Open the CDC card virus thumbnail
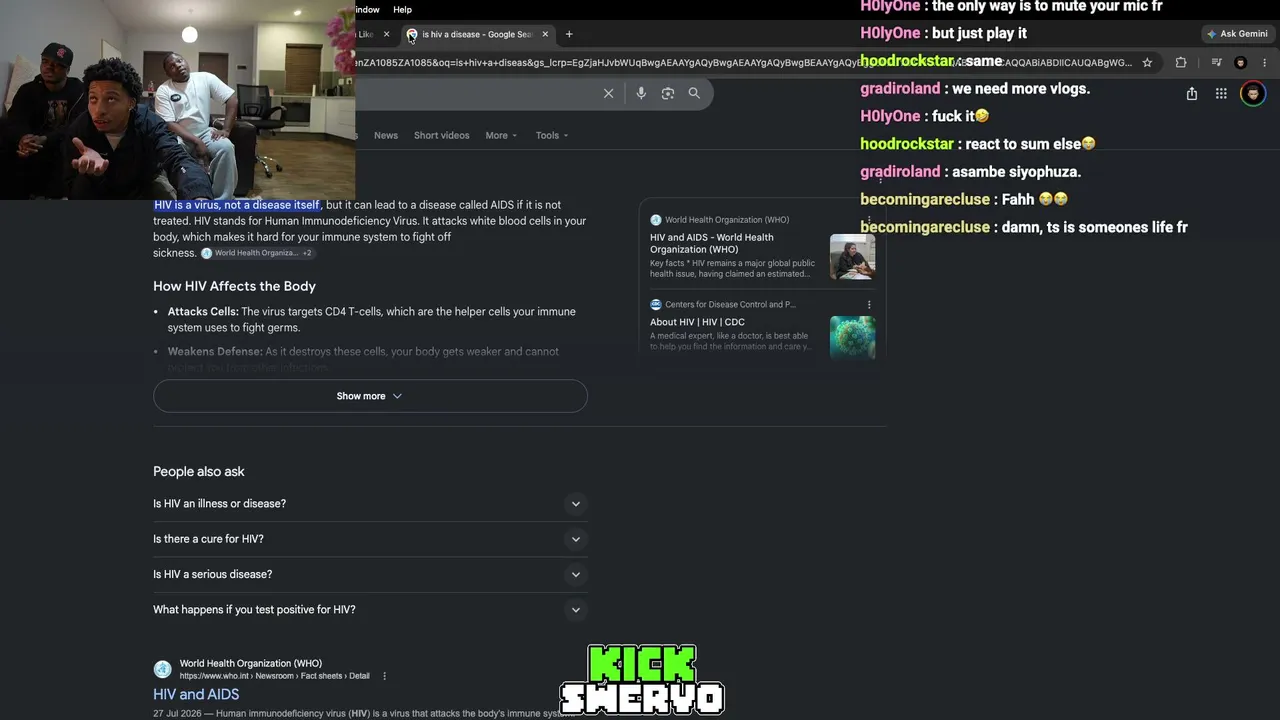 pos(852,338)
